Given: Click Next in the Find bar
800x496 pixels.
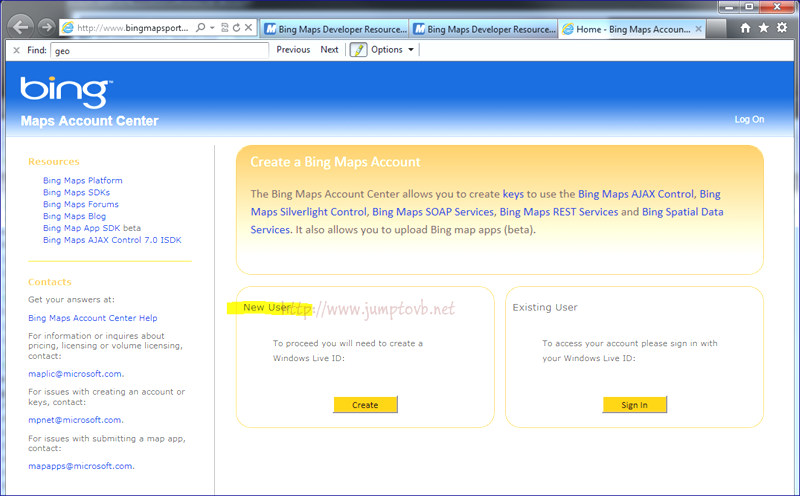Looking at the screenshot, I should point(329,49).
